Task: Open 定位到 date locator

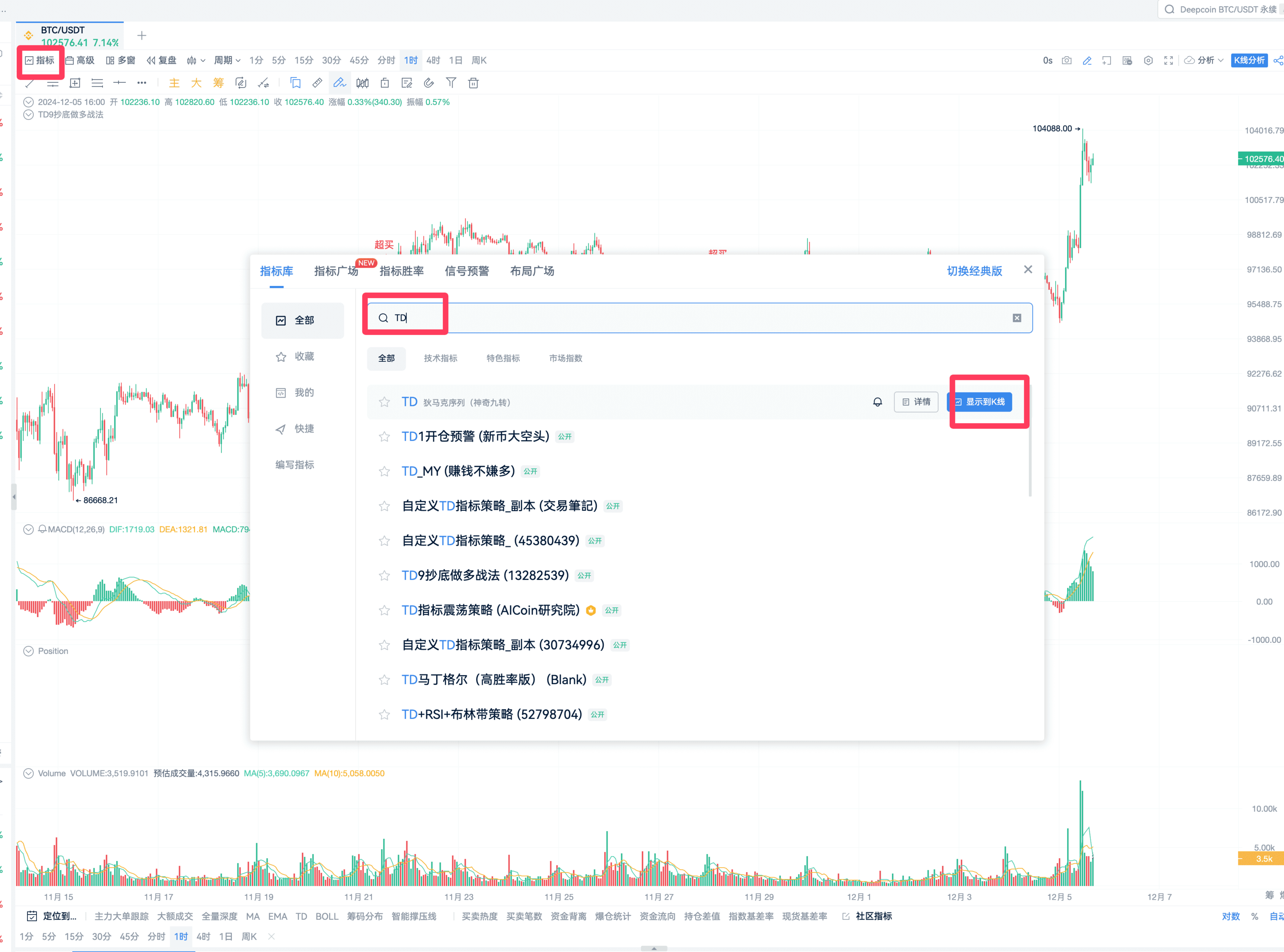Action: [x=52, y=916]
